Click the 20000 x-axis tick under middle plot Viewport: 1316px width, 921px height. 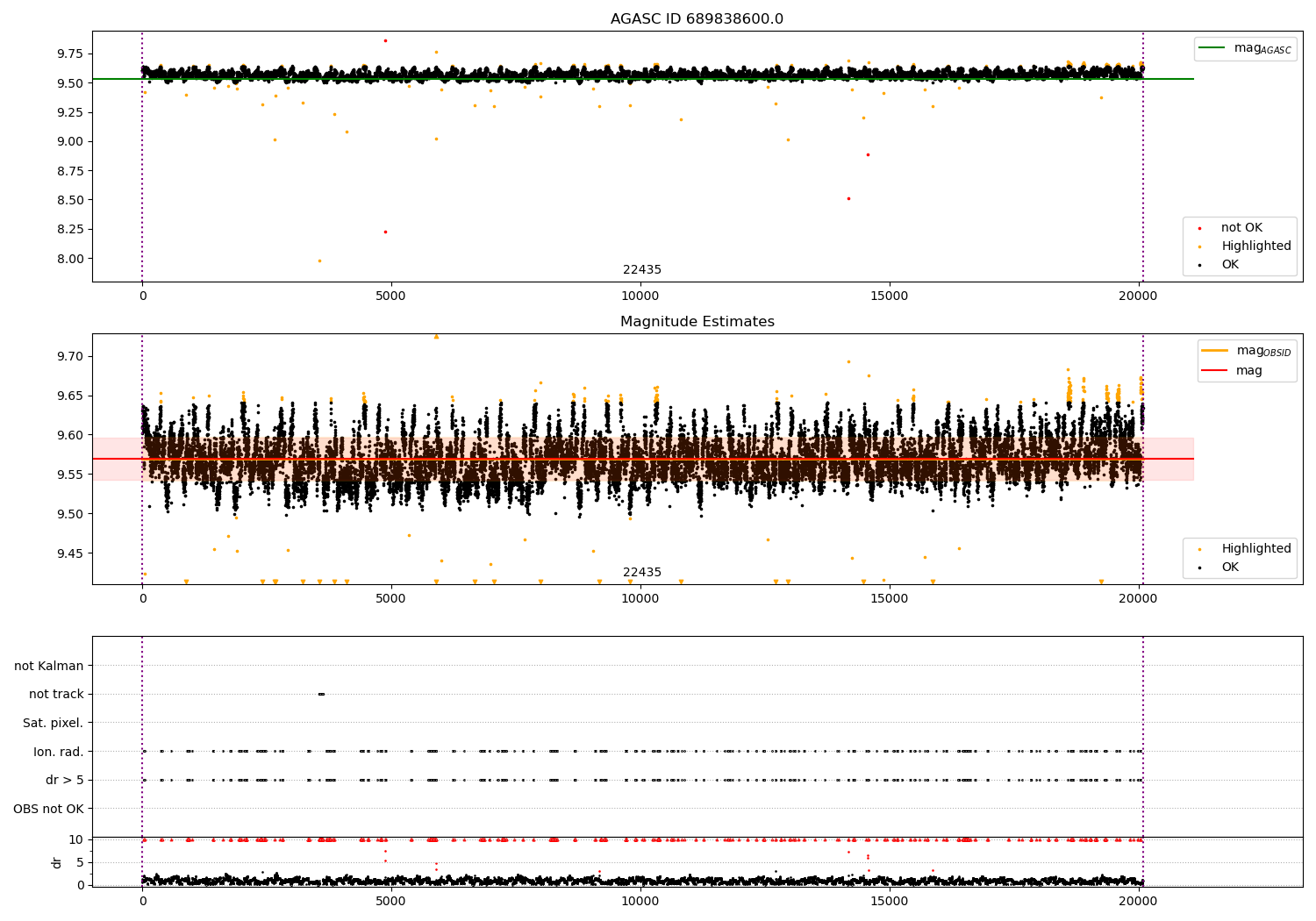pos(1139,599)
